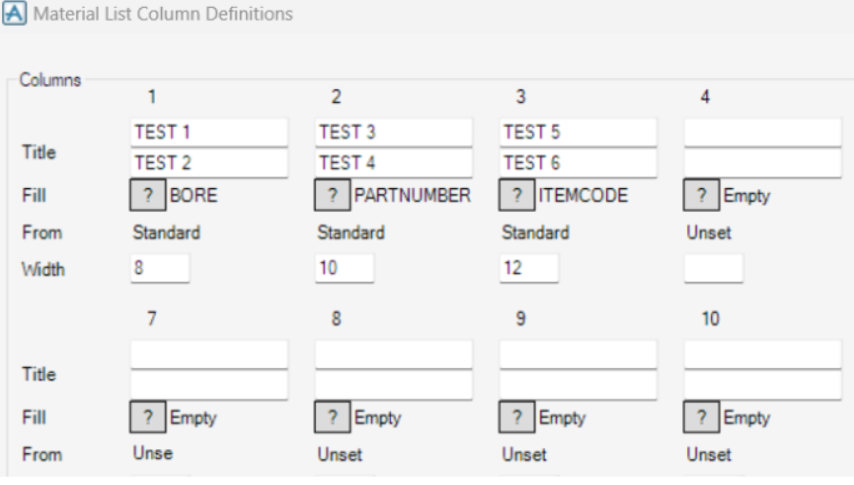
Task: Click the empty Width field of column 4
Action: click(713, 268)
